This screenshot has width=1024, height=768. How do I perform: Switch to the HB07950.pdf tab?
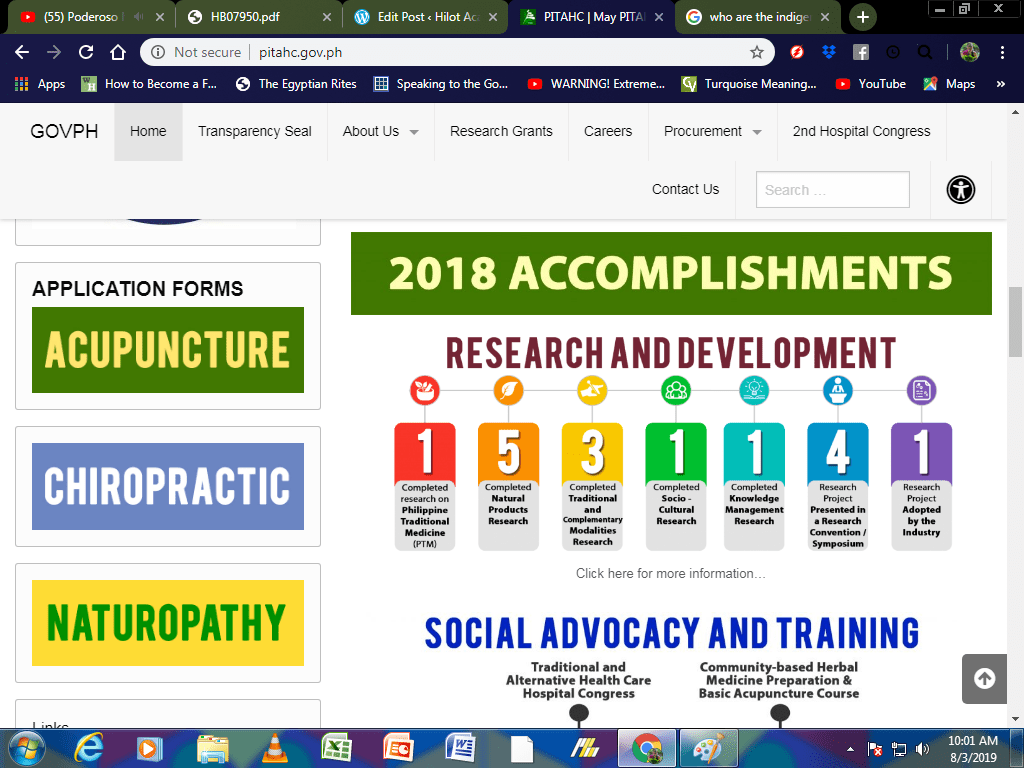(257, 17)
